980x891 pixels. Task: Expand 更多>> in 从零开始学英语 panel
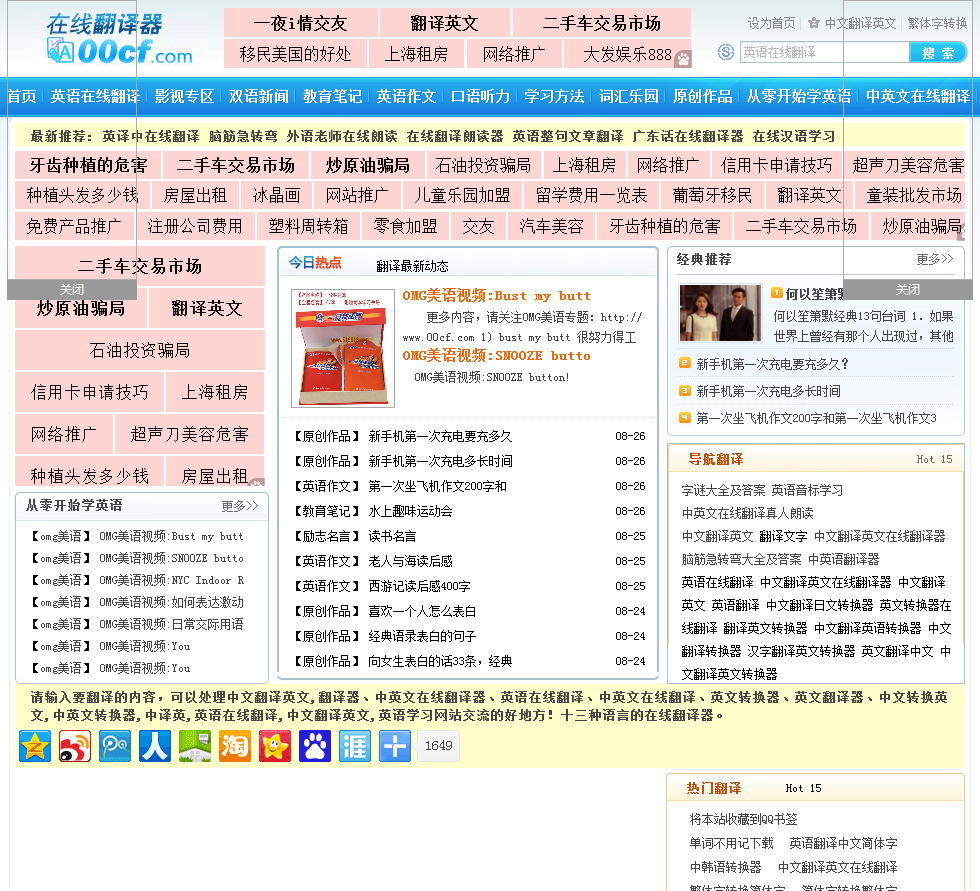[240, 505]
